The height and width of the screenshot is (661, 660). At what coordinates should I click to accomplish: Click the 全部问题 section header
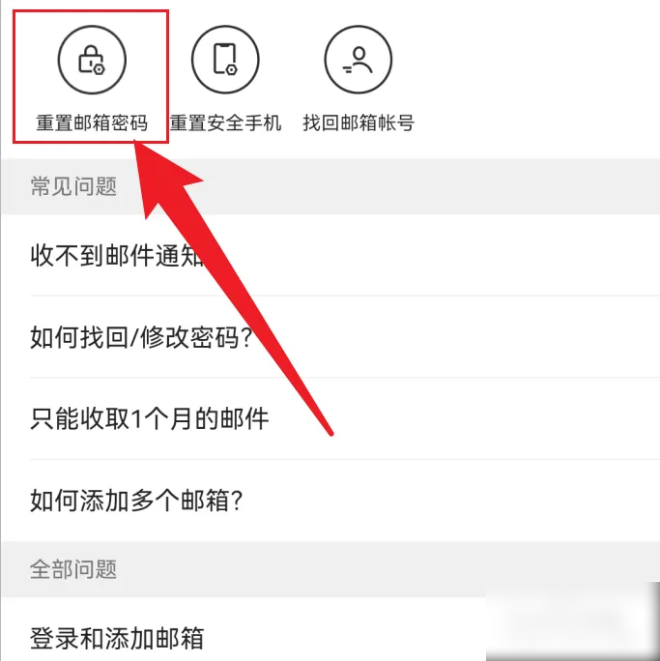coord(73,569)
